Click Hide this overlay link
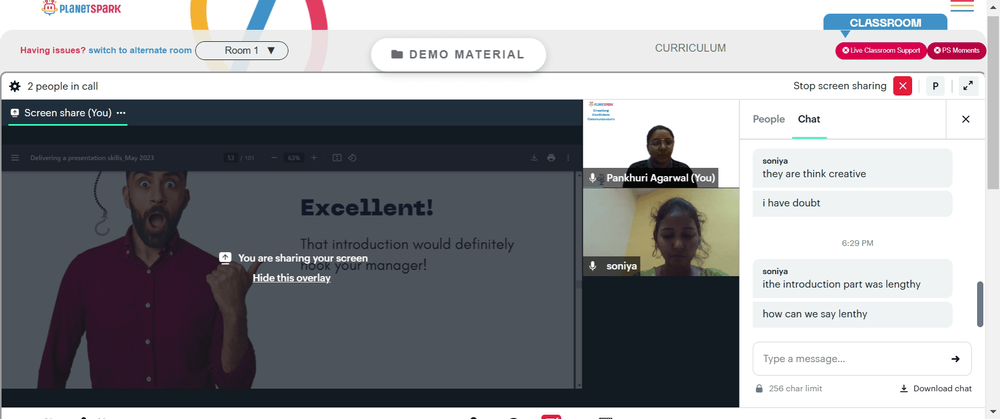This screenshot has width=1000, height=419. (x=291, y=278)
